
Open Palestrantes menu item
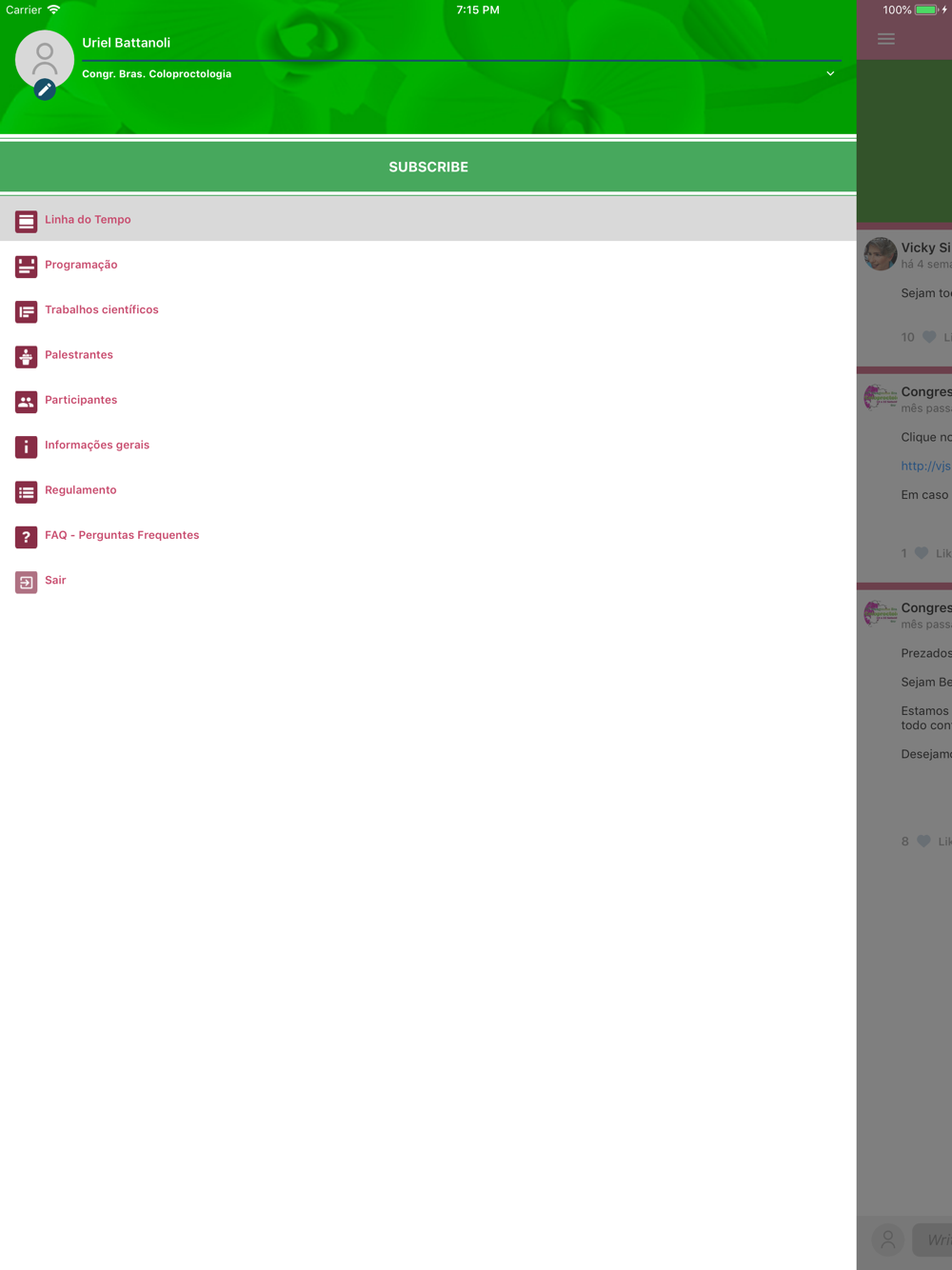click(428, 354)
